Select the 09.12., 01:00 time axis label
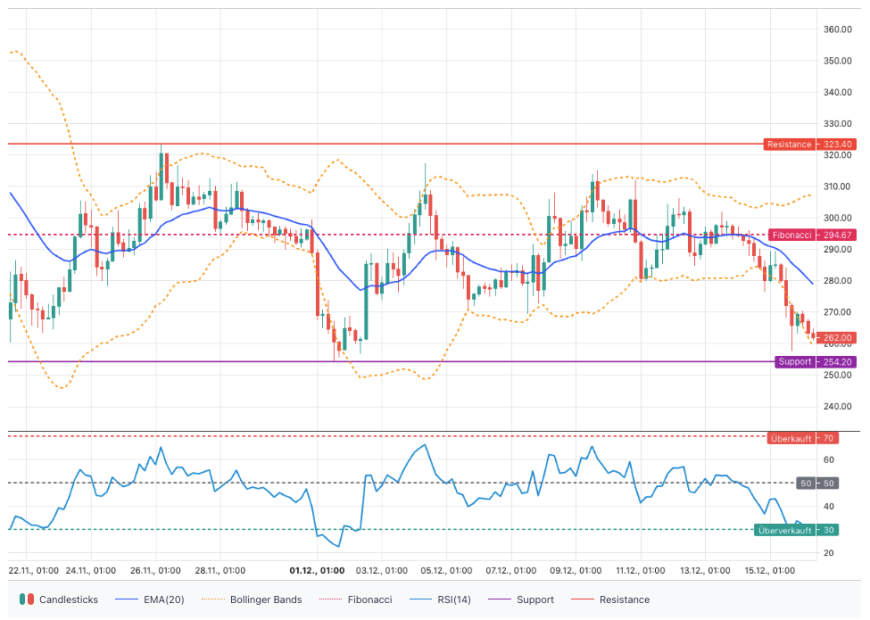 pyautogui.click(x=575, y=571)
